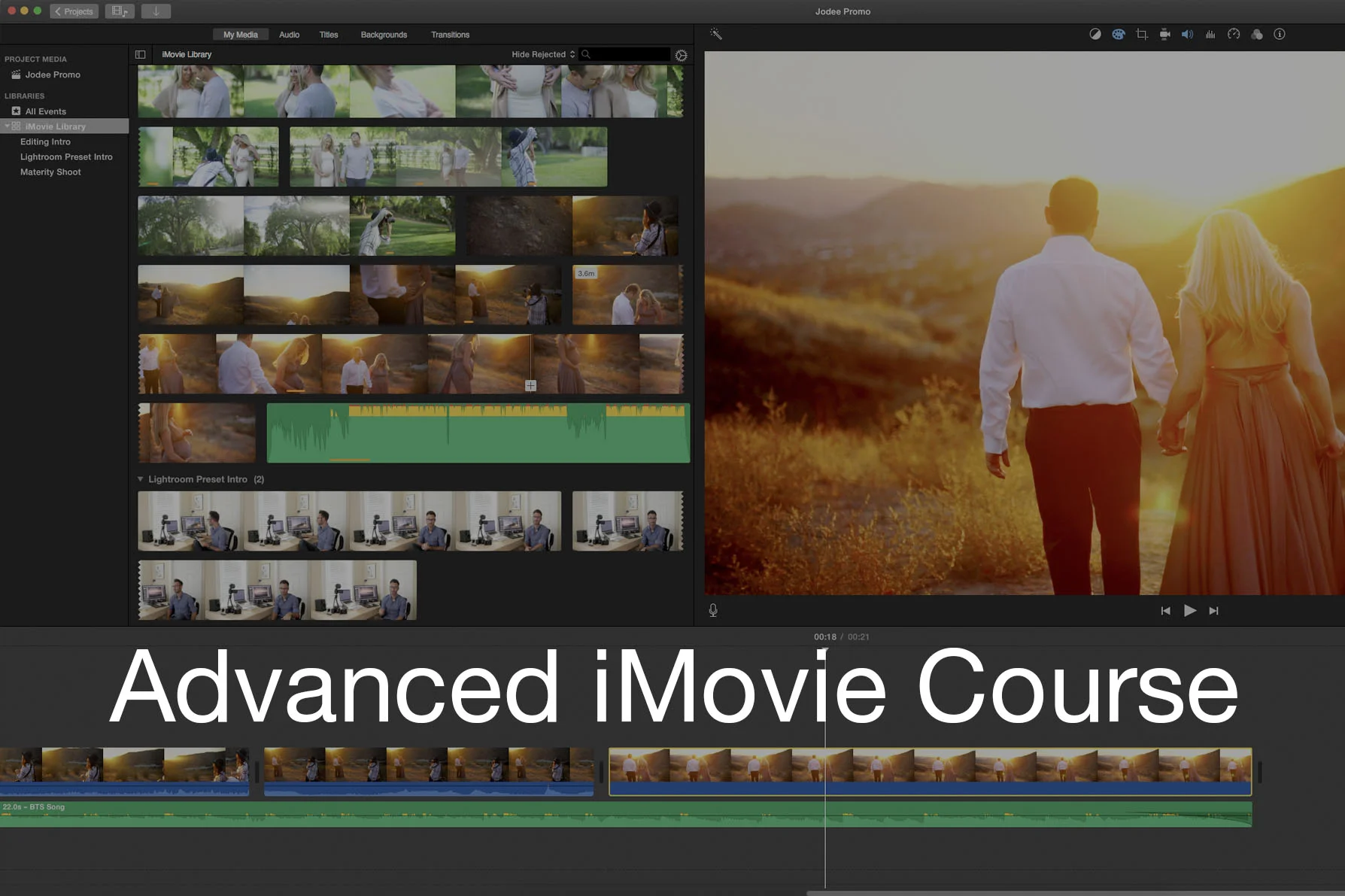The height and width of the screenshot is (896, 1345).
Task: Open the Stabilization camera tool
Action: [1164, 34]
